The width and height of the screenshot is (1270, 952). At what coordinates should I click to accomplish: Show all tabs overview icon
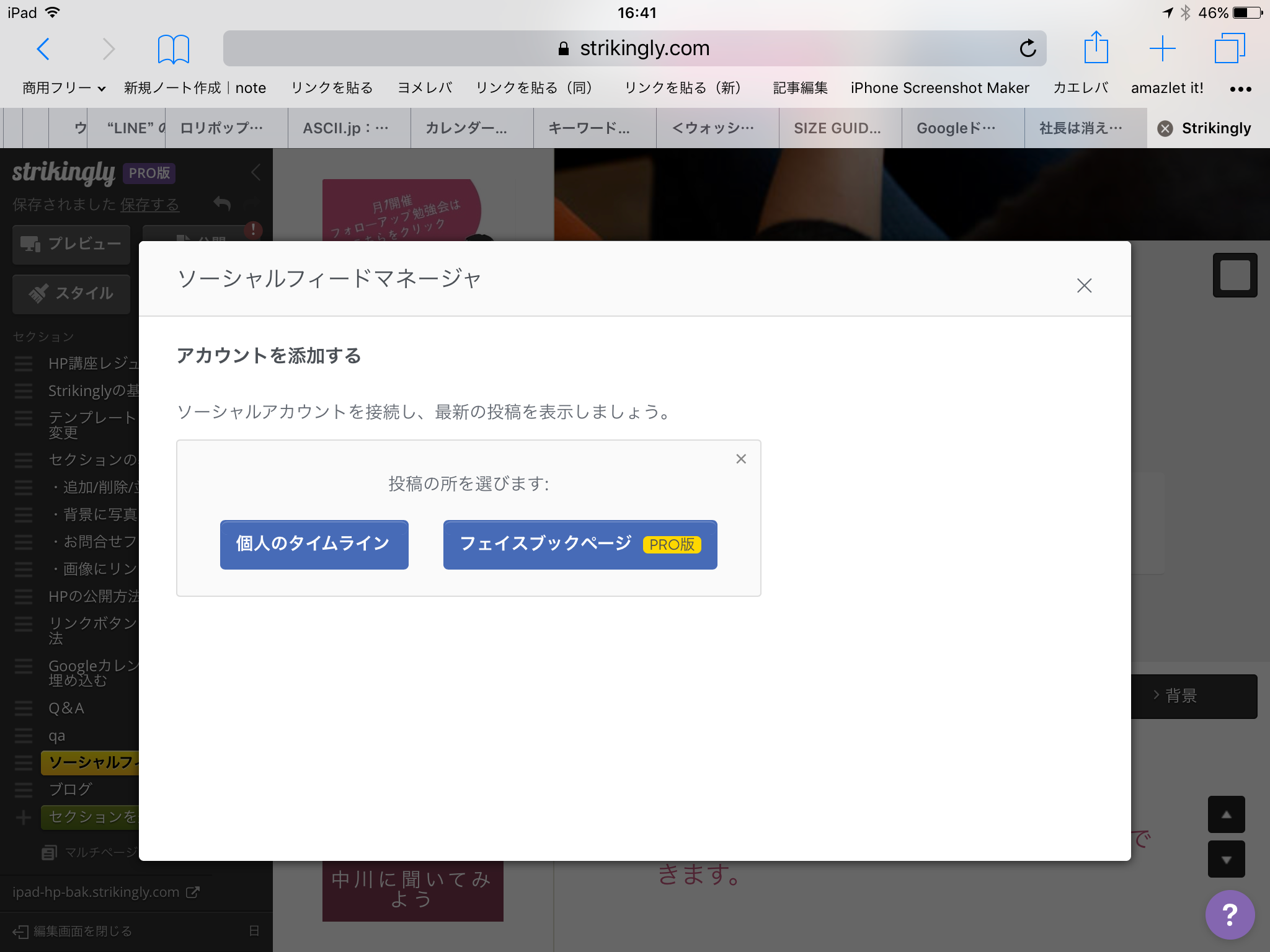coord(1229,48)
